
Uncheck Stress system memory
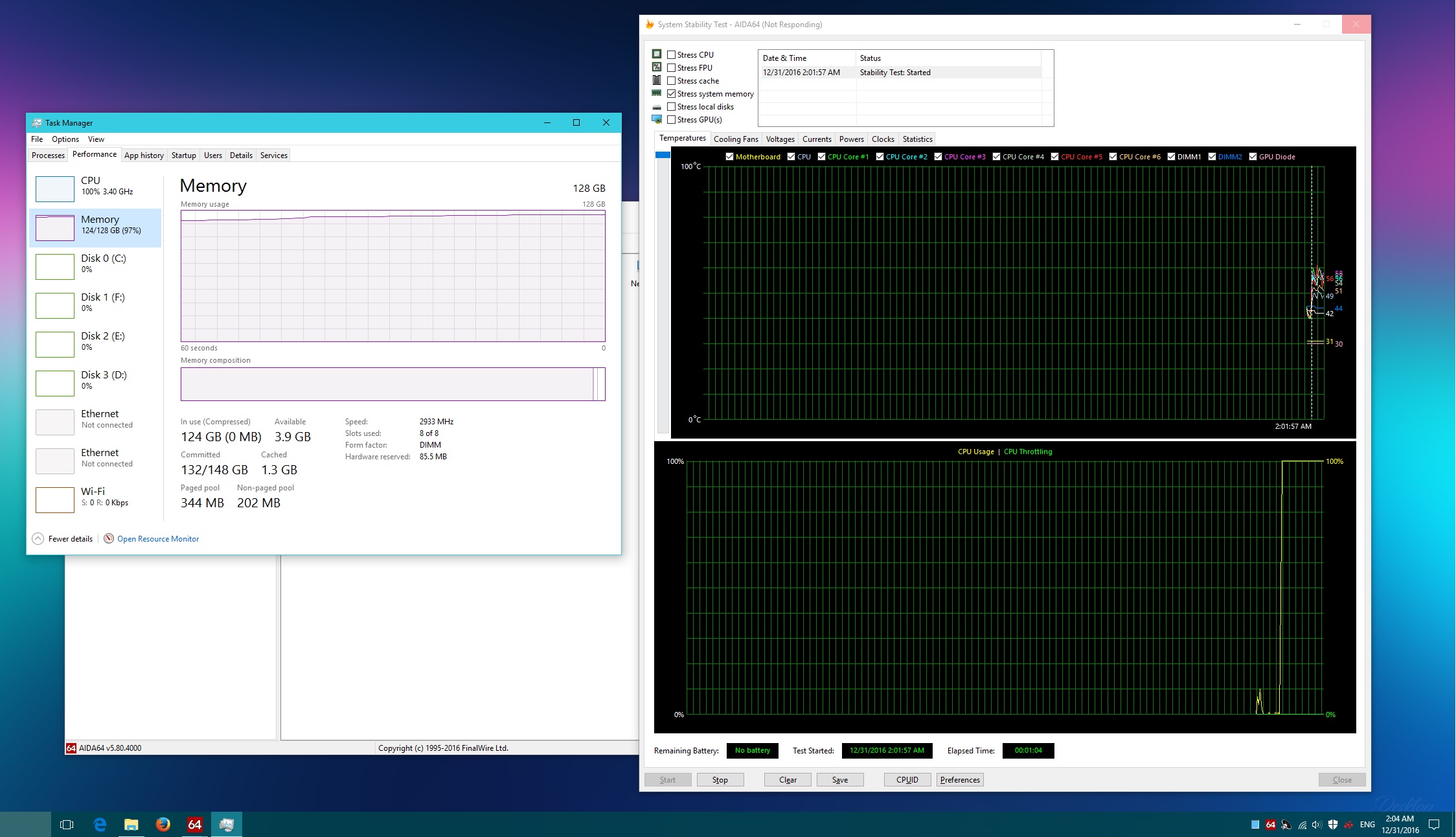672,94
